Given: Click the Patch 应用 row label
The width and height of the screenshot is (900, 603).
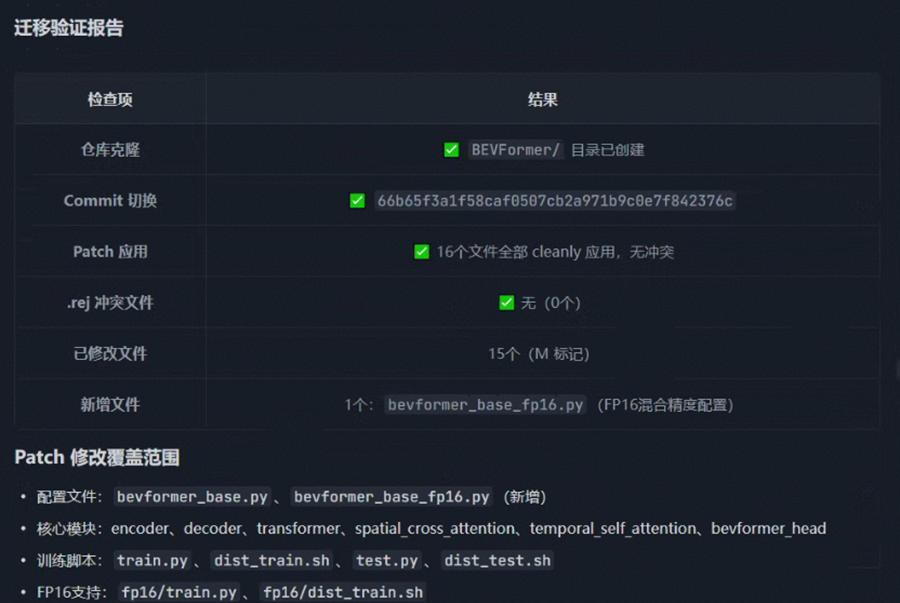Looking at the screenshot, I should pyautogui.click(x=110, y=251).
